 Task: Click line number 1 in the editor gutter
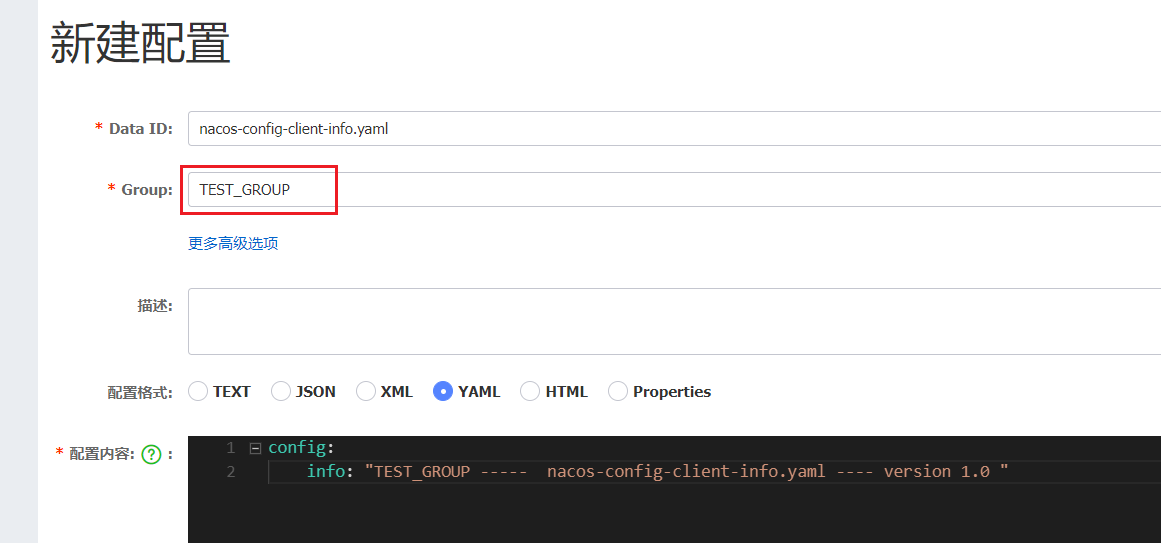click(230, 447)
